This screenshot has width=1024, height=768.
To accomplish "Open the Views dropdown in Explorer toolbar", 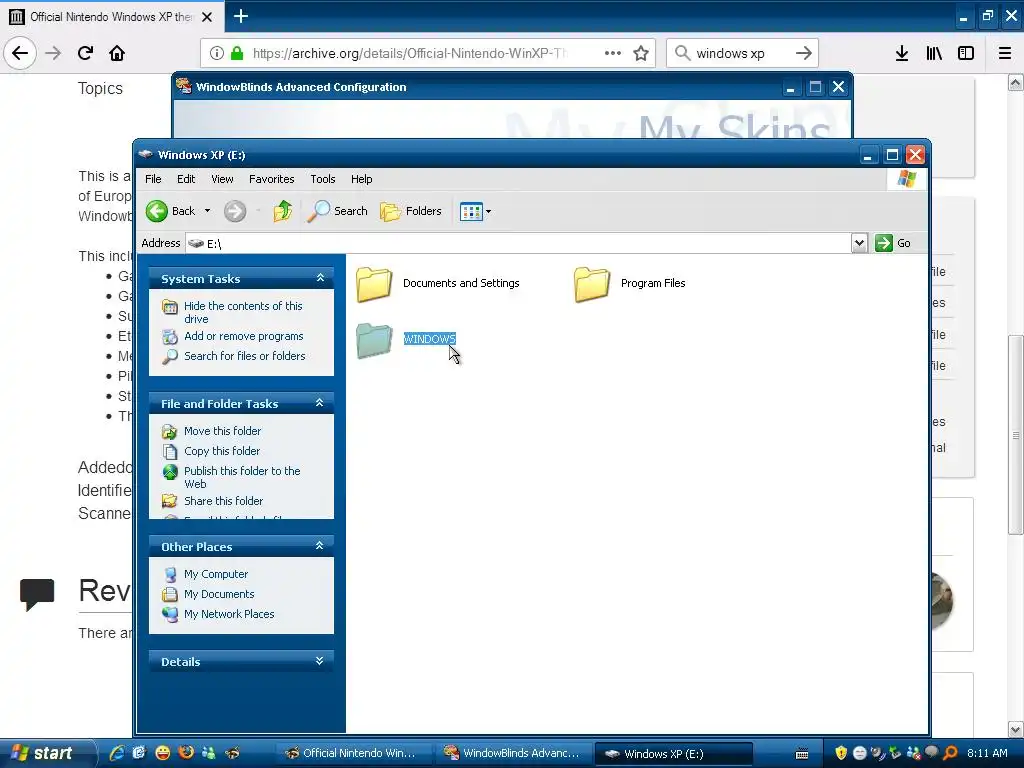I will [x=475, y=211].
